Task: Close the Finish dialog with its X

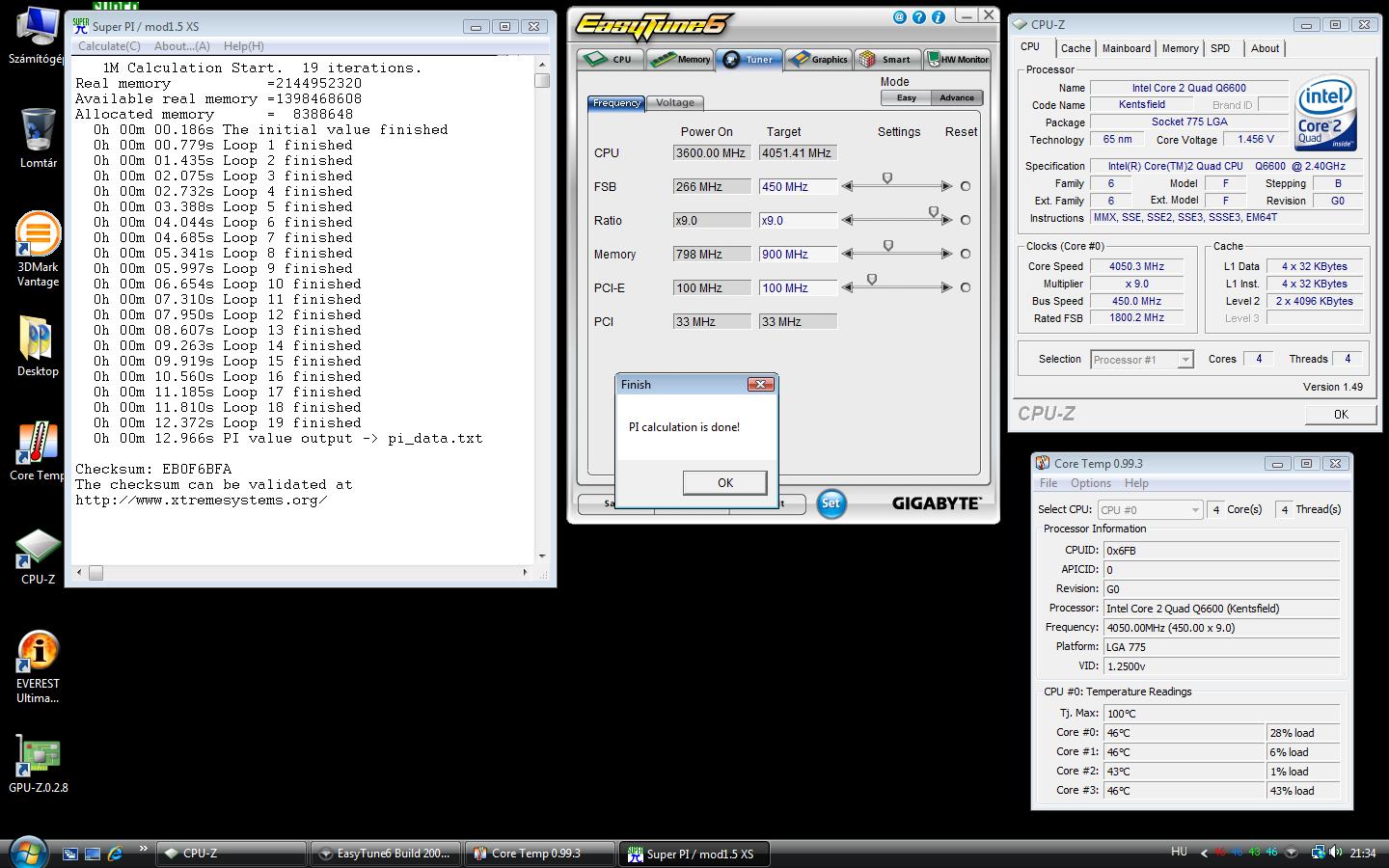Action: (761, 384)
